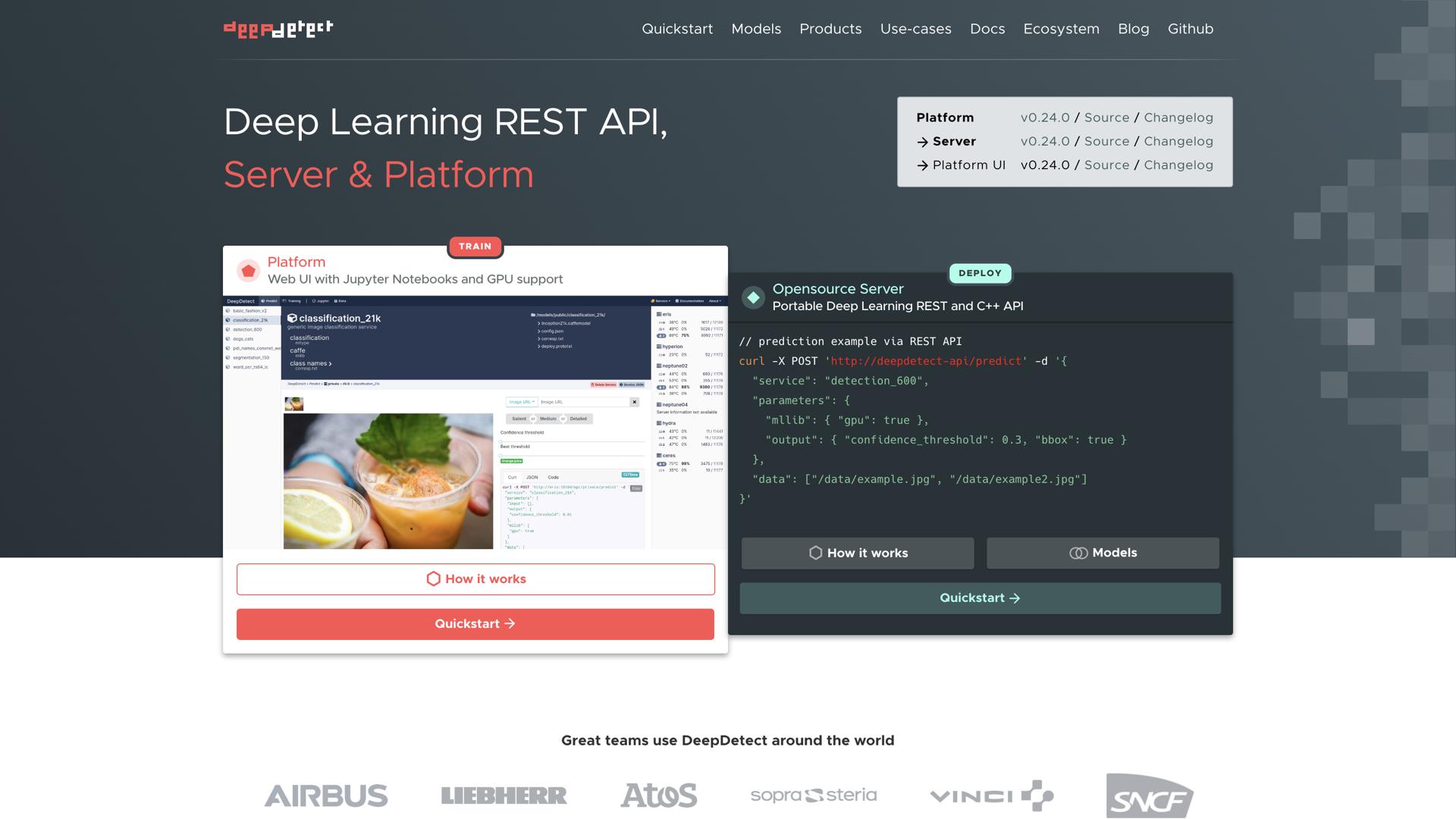Click the Sopra Steria logo
Viewport: 1456px width, 819px height.
pyautogui.click(x=813, y=795)
